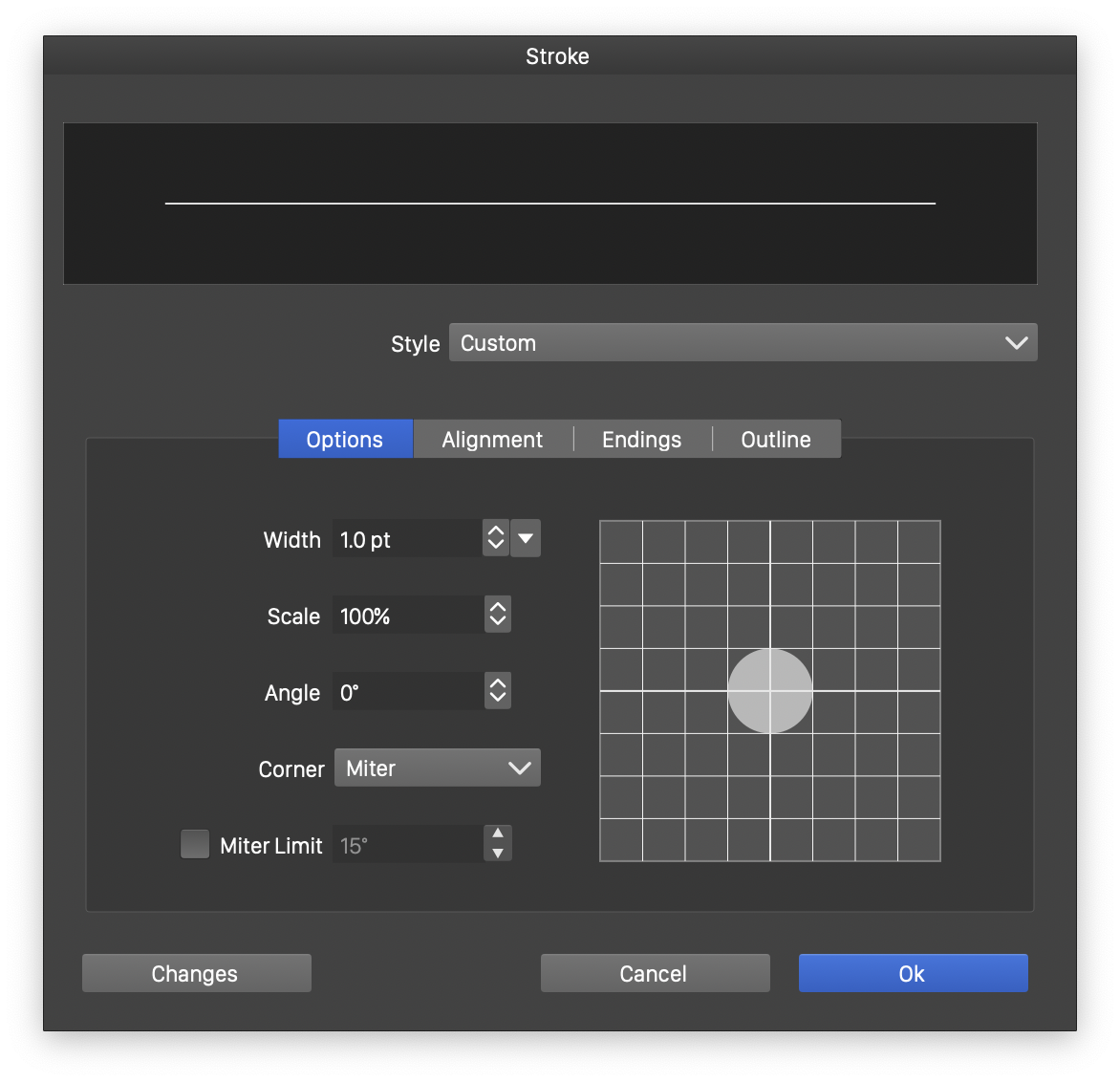Image resolution: width=1120 pixels, height=1082 pixels.
Task: Open the Width preset dropdown arrow
Action: [x=526, y=538]
